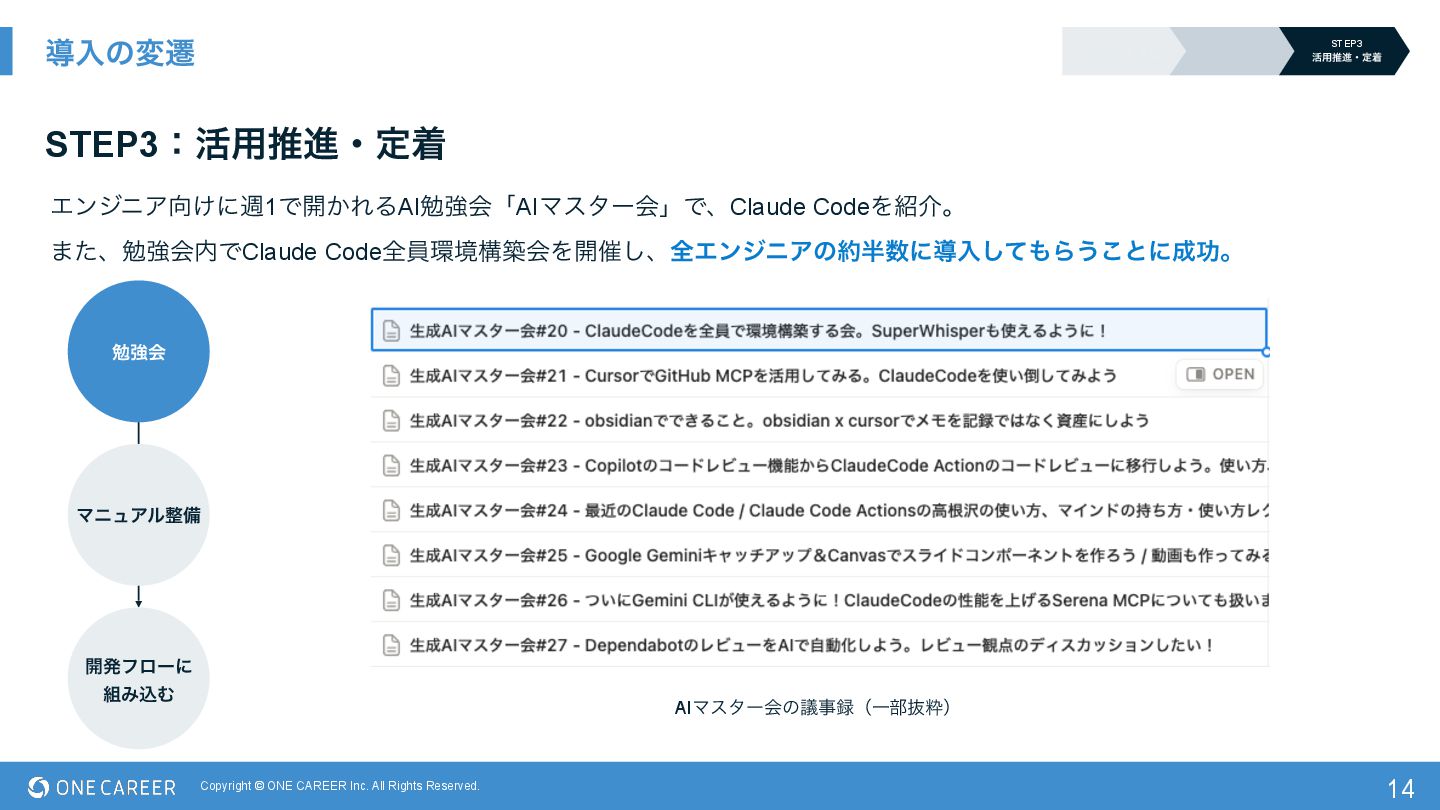Click the sentence mentioning AIマスター会 and Claude Code
Viewport: 1440px width, 810px height.
pos(506,206)
